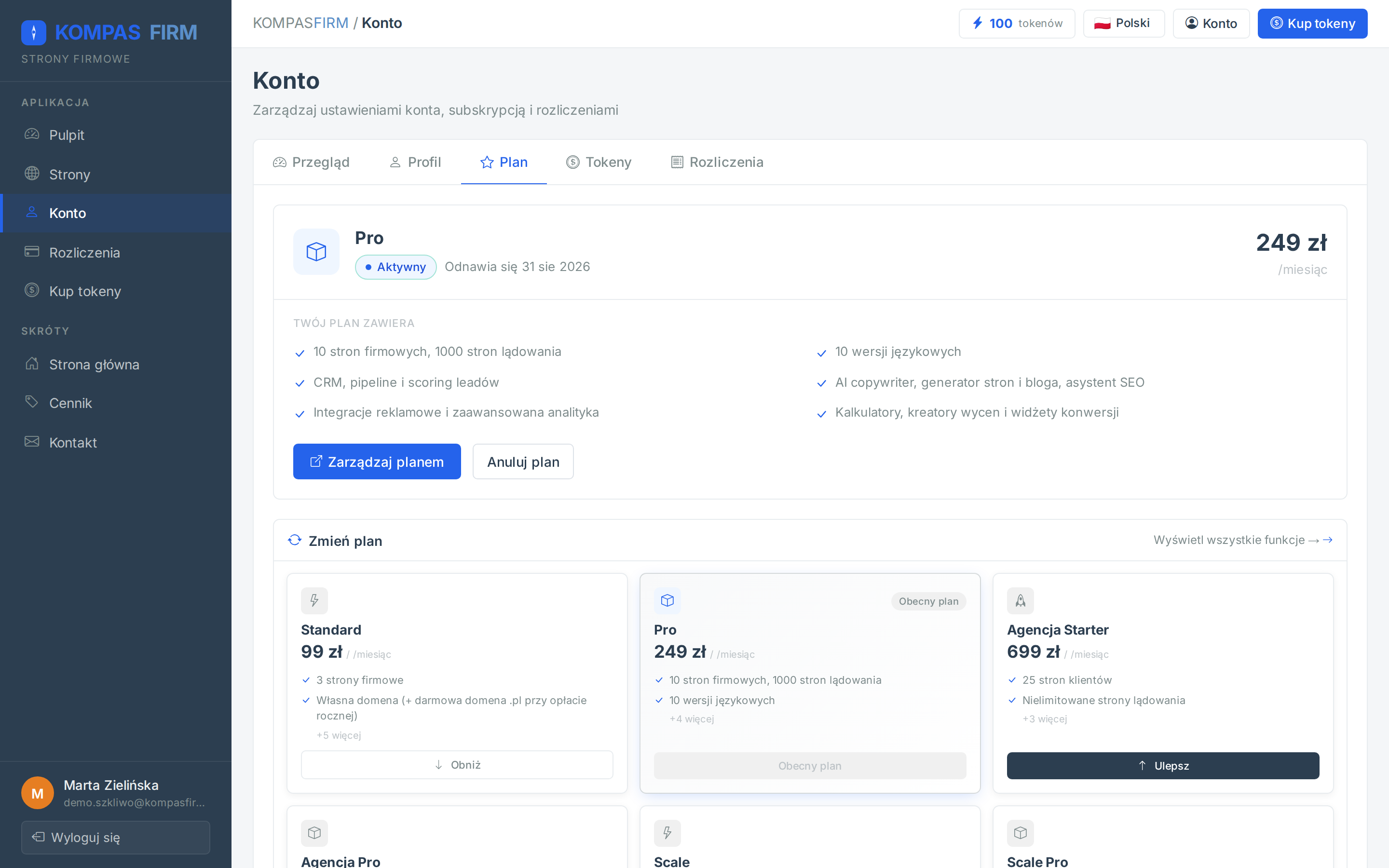Click the Polish flag icon in header
This screenshot has width=1389, height=868.
click(x=1102, y=24)
